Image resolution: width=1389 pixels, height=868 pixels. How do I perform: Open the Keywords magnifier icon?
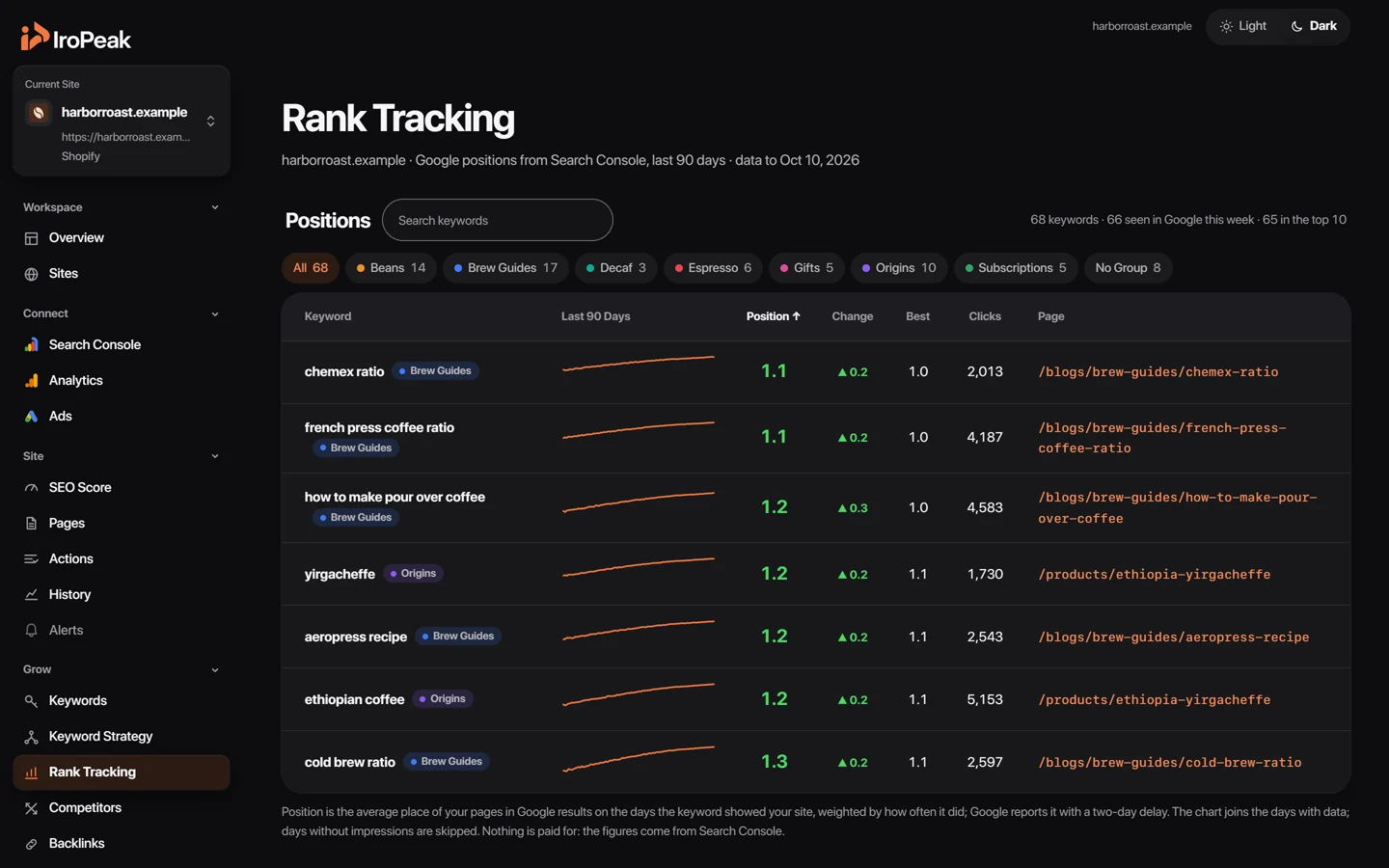(x=31, y=701)
